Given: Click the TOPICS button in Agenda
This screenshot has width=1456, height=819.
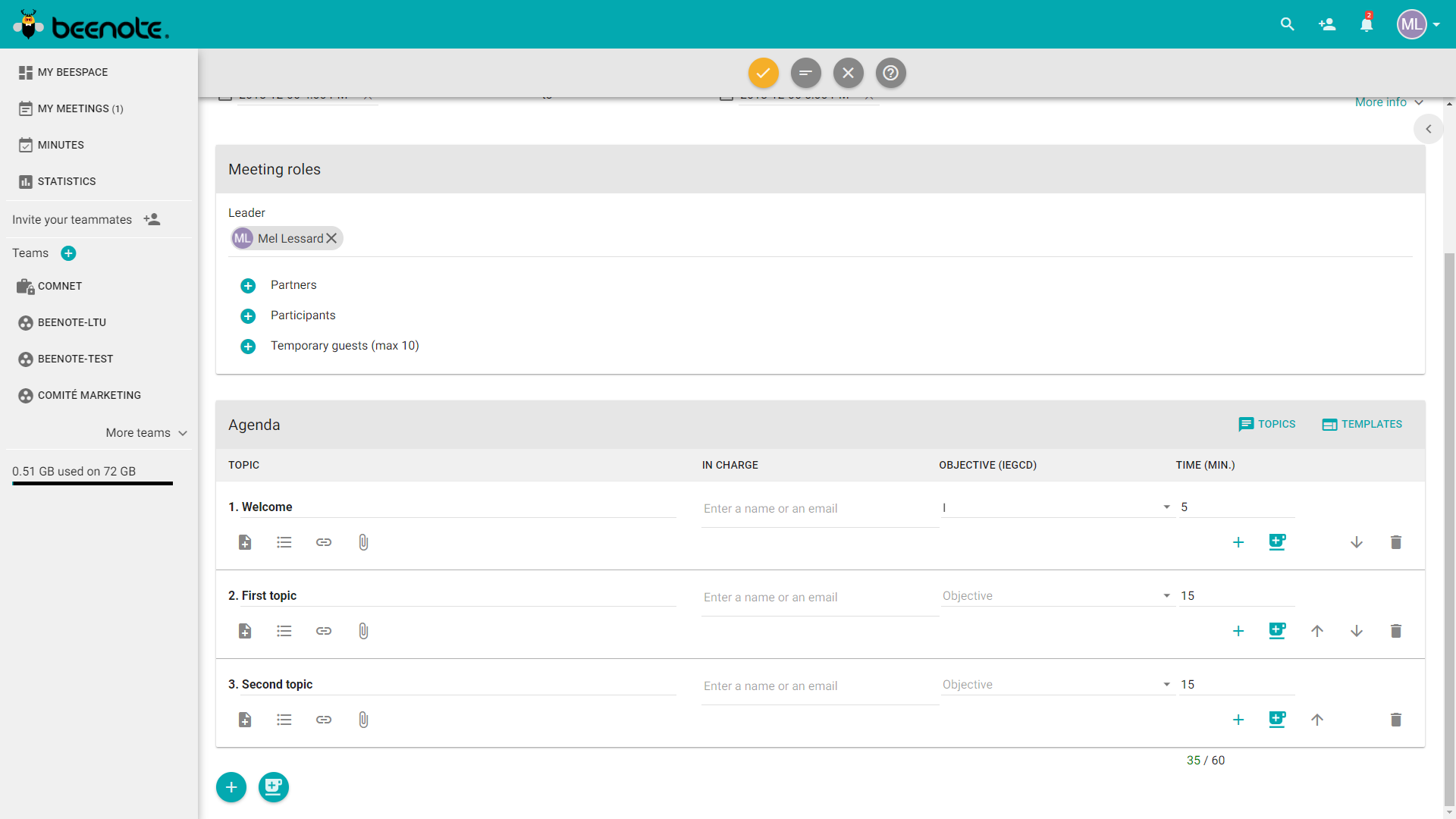Looking at the screenshot, I should tap(1267, 424).
